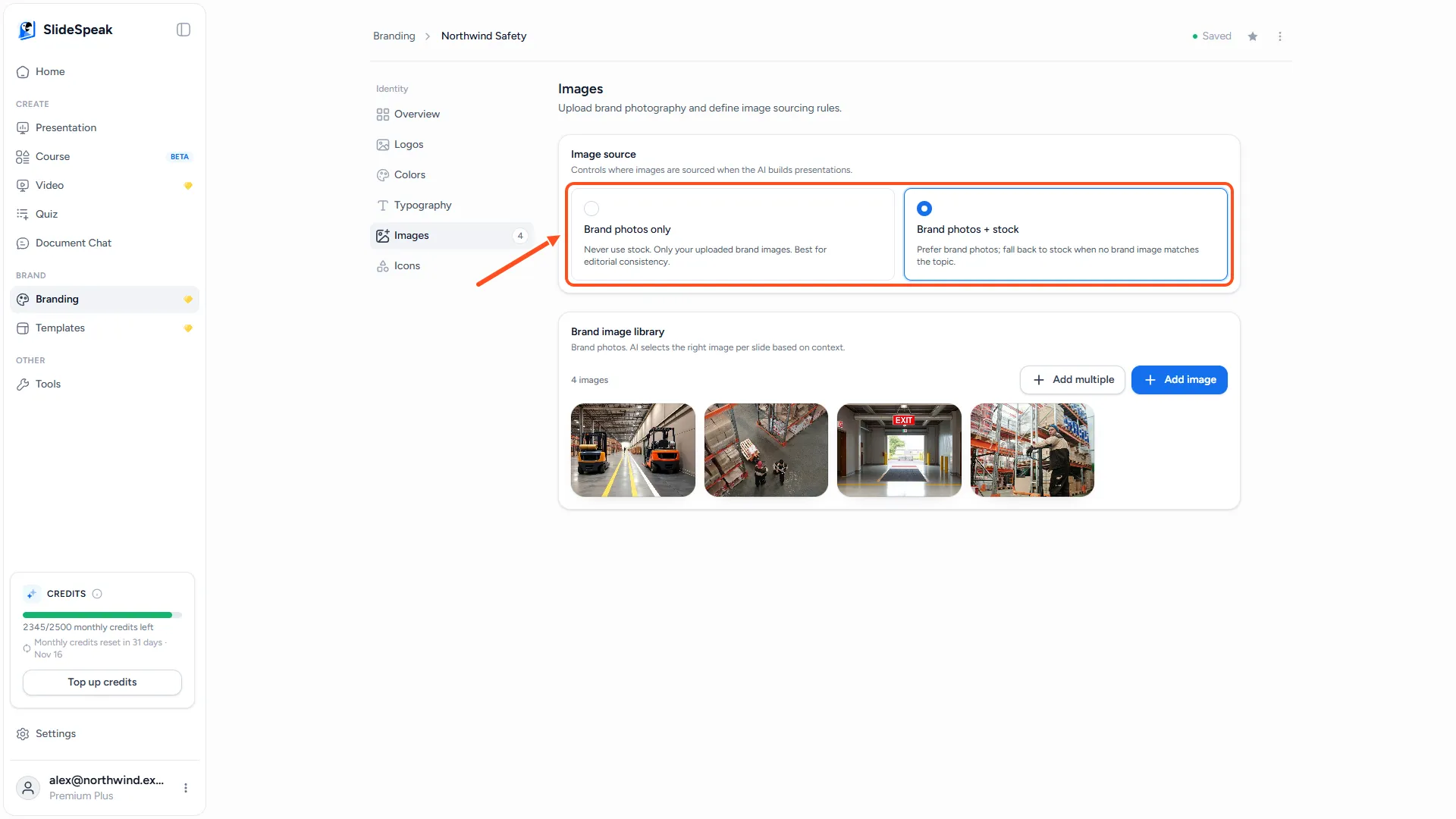Image resolution: width=1456 pixels, height=819 pixels.
Task: Select the Images identity tab
Action: [x=452, y=236]
